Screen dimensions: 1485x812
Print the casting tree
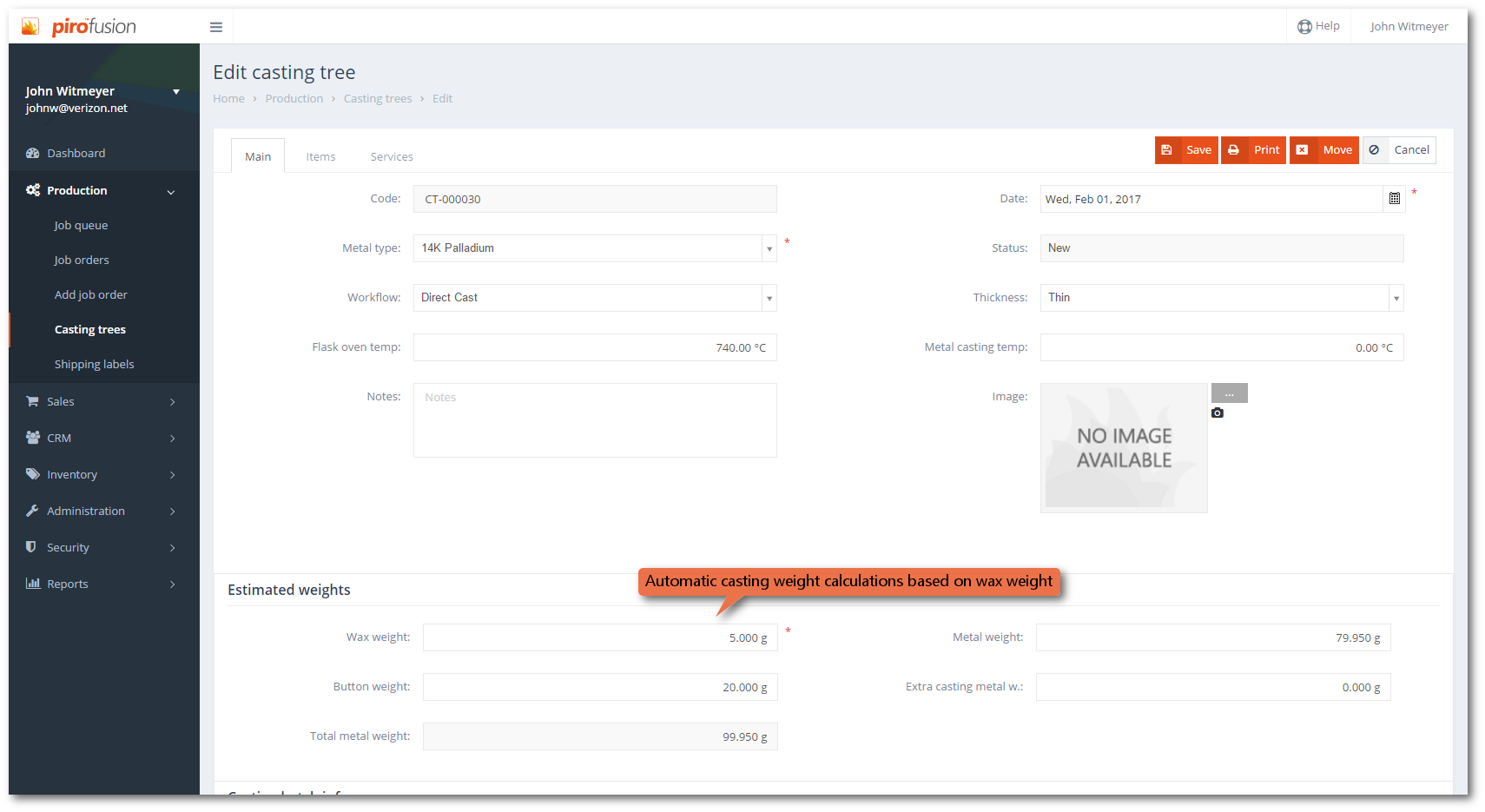pos(1253,150)
